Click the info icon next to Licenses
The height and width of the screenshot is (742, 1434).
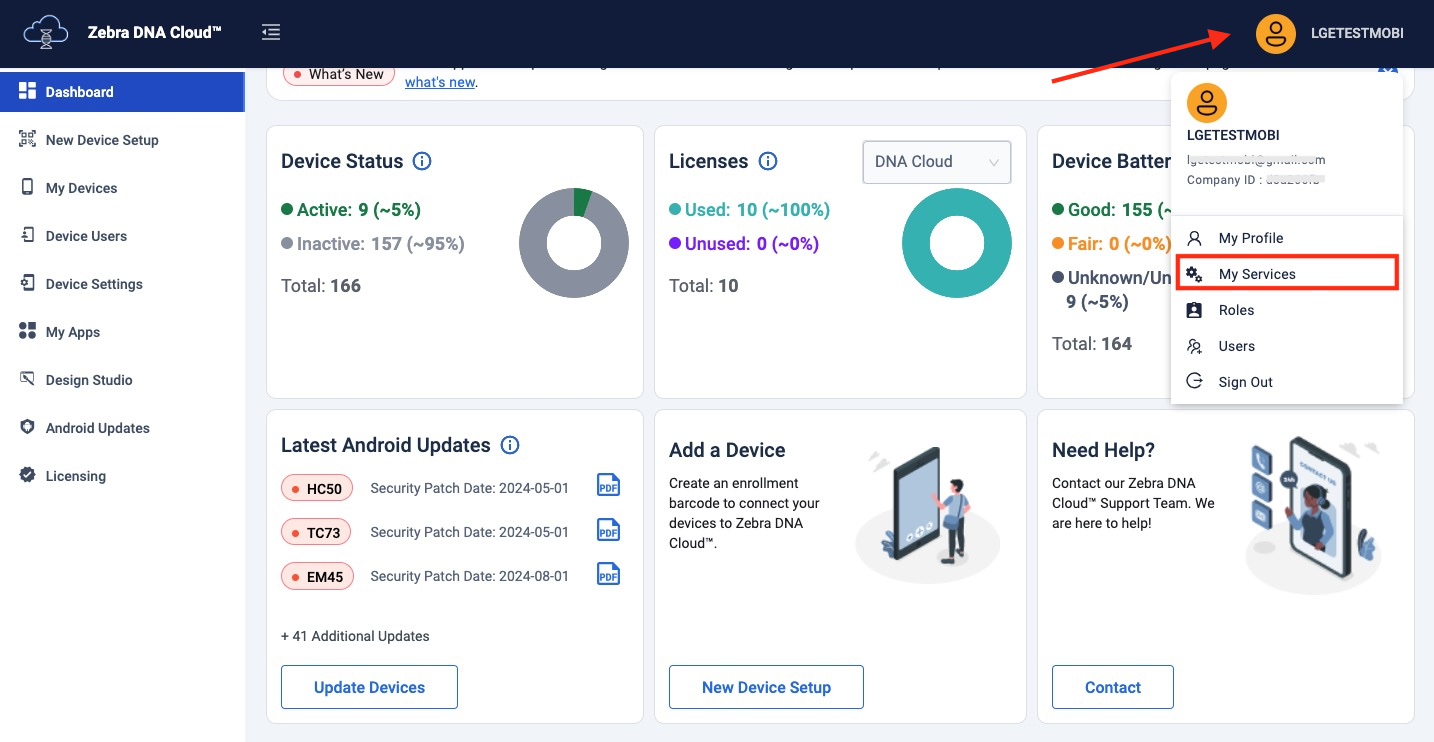768,161
